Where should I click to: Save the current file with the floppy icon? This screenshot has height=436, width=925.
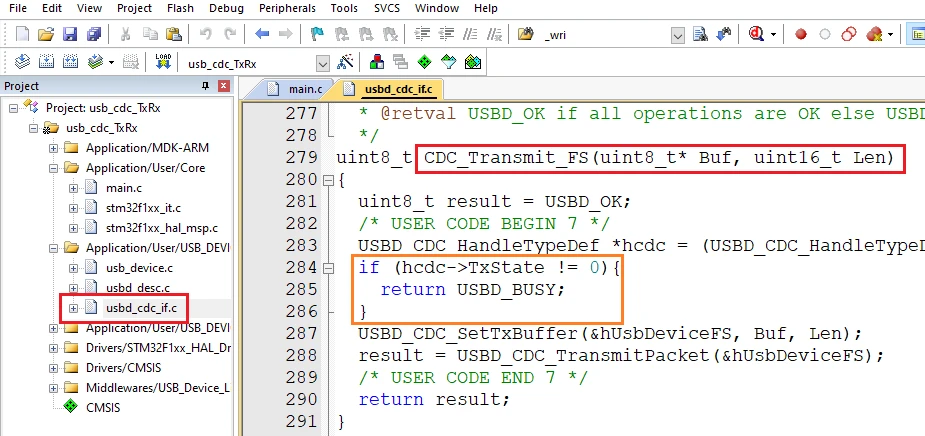70,34
